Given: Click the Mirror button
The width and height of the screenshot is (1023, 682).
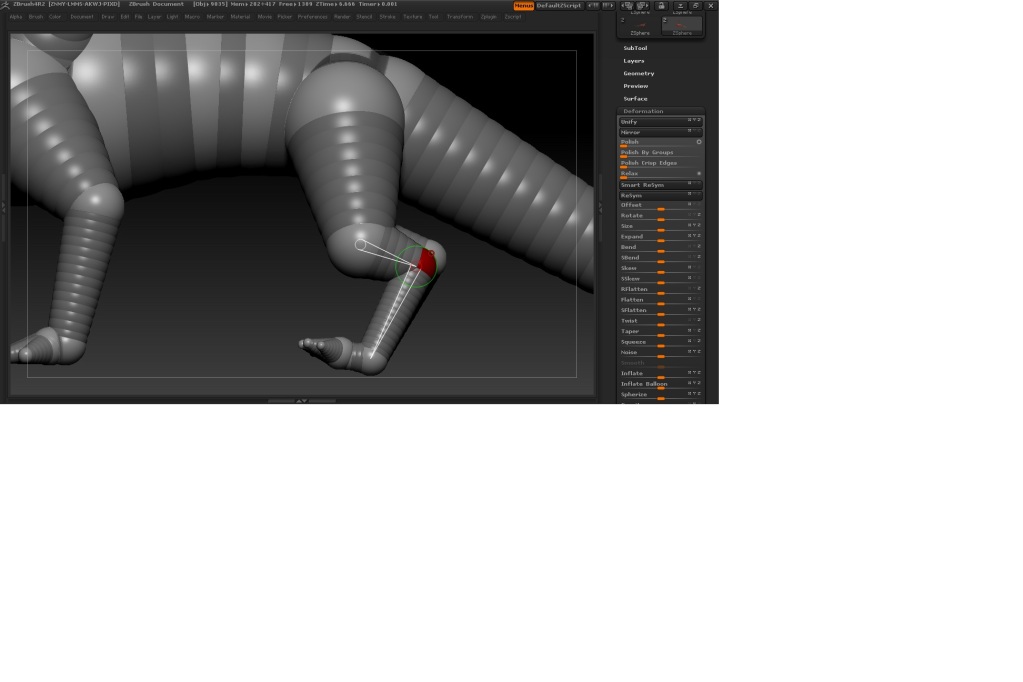Looking at the screenshot, I should (660, 132).
